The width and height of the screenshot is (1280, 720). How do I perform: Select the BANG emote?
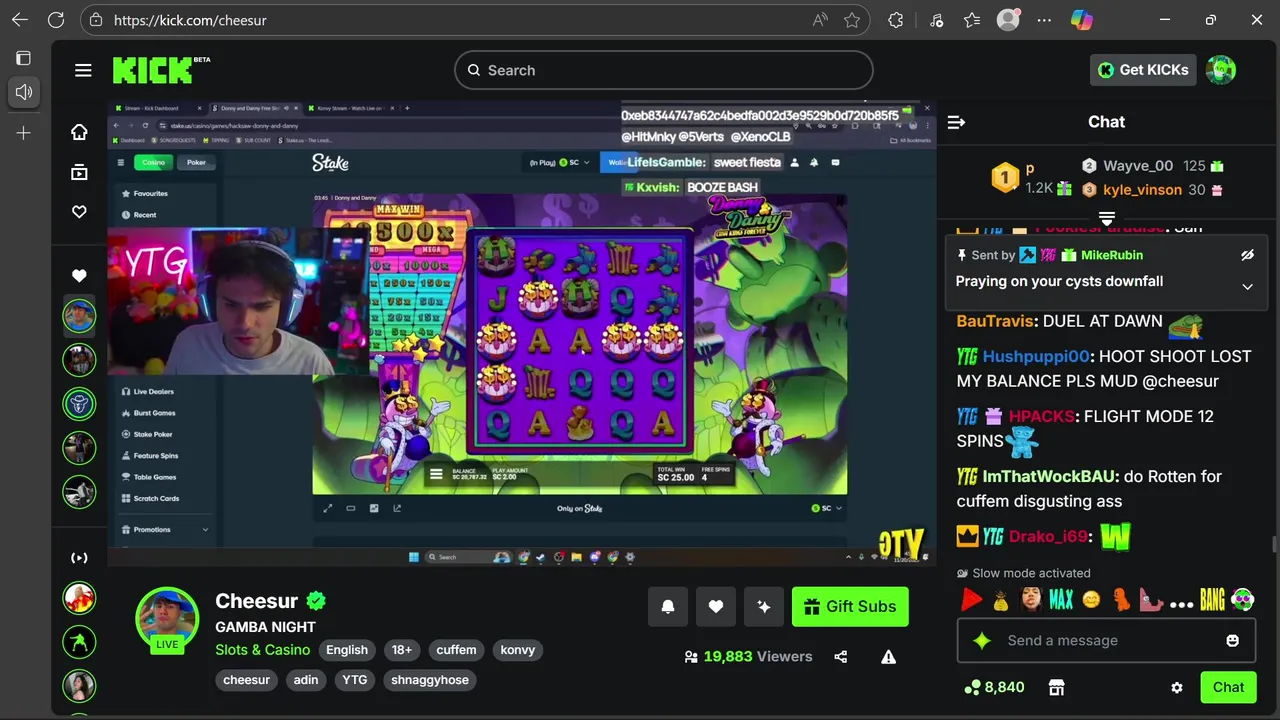[1212, 600]
